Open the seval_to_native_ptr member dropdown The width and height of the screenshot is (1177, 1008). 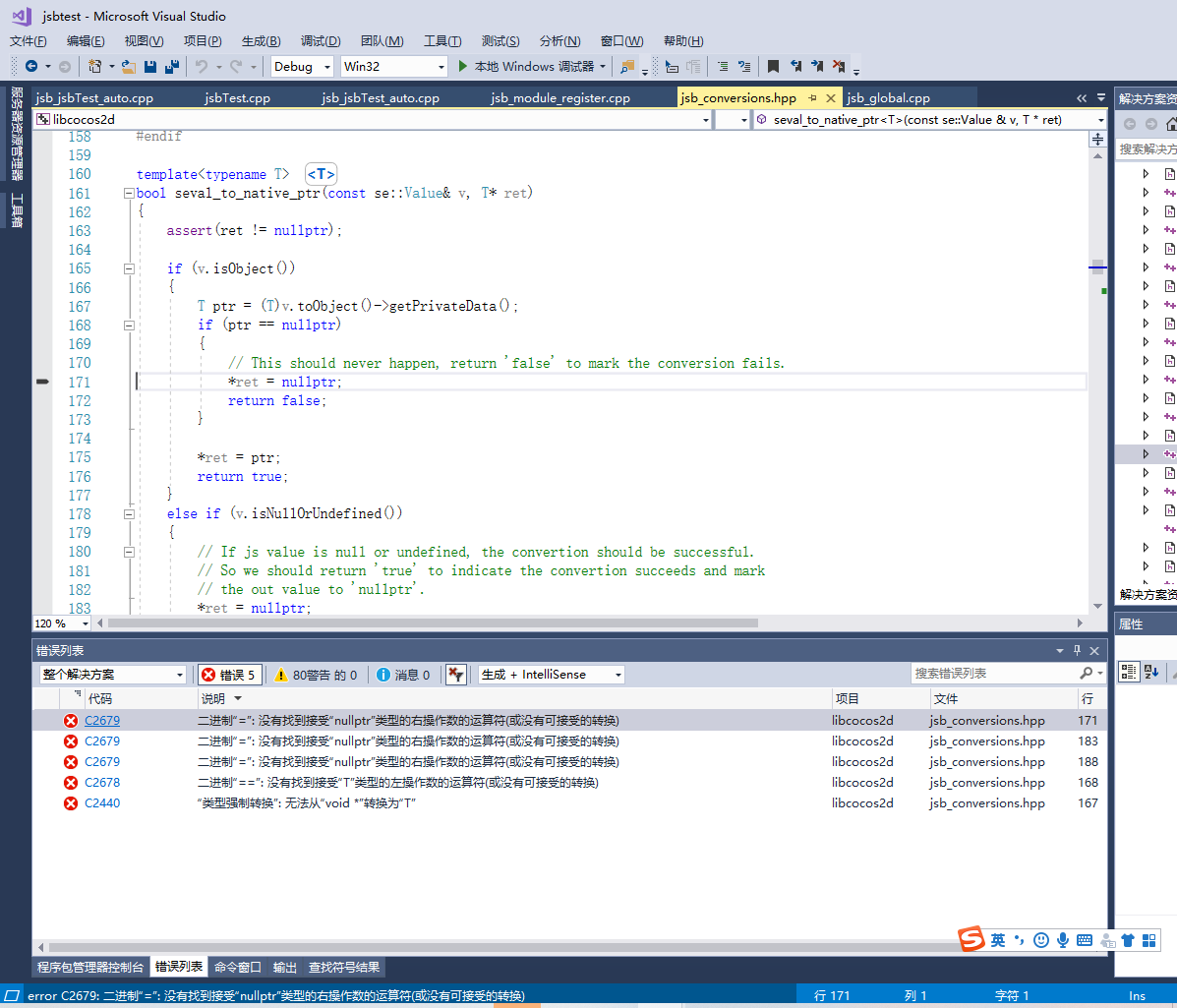tap(930, 119)
